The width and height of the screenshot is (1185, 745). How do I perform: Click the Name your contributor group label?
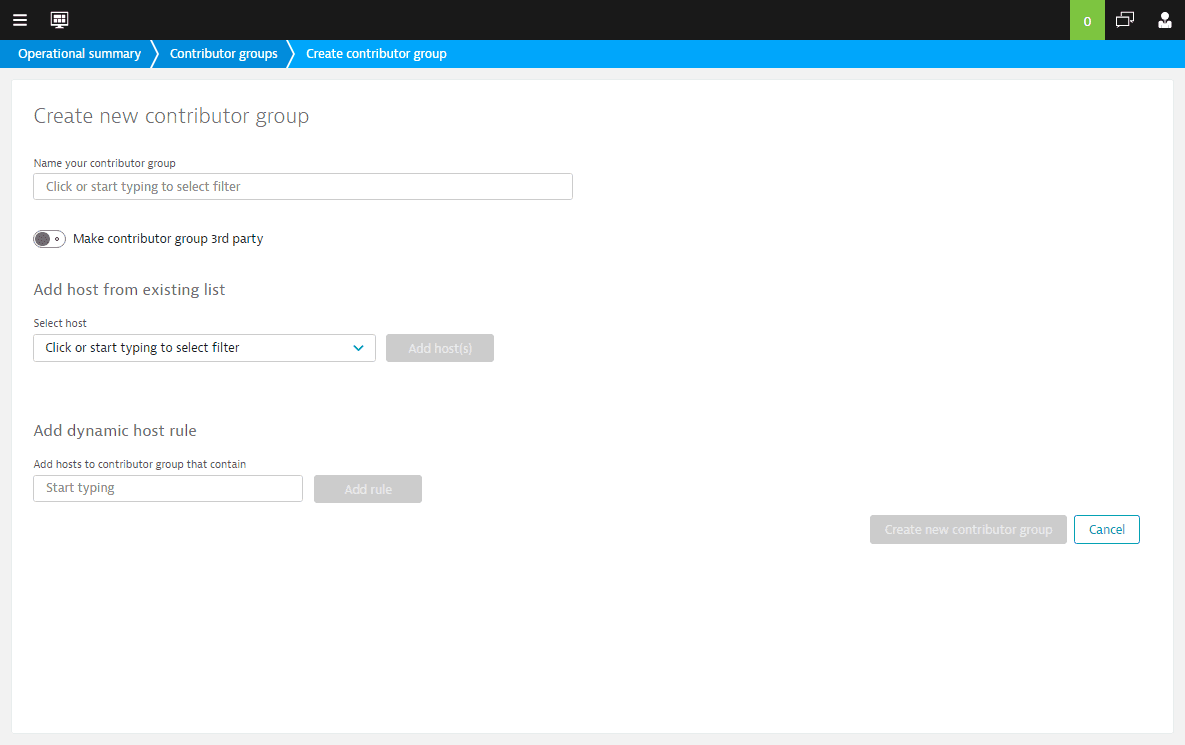point(104,163)
